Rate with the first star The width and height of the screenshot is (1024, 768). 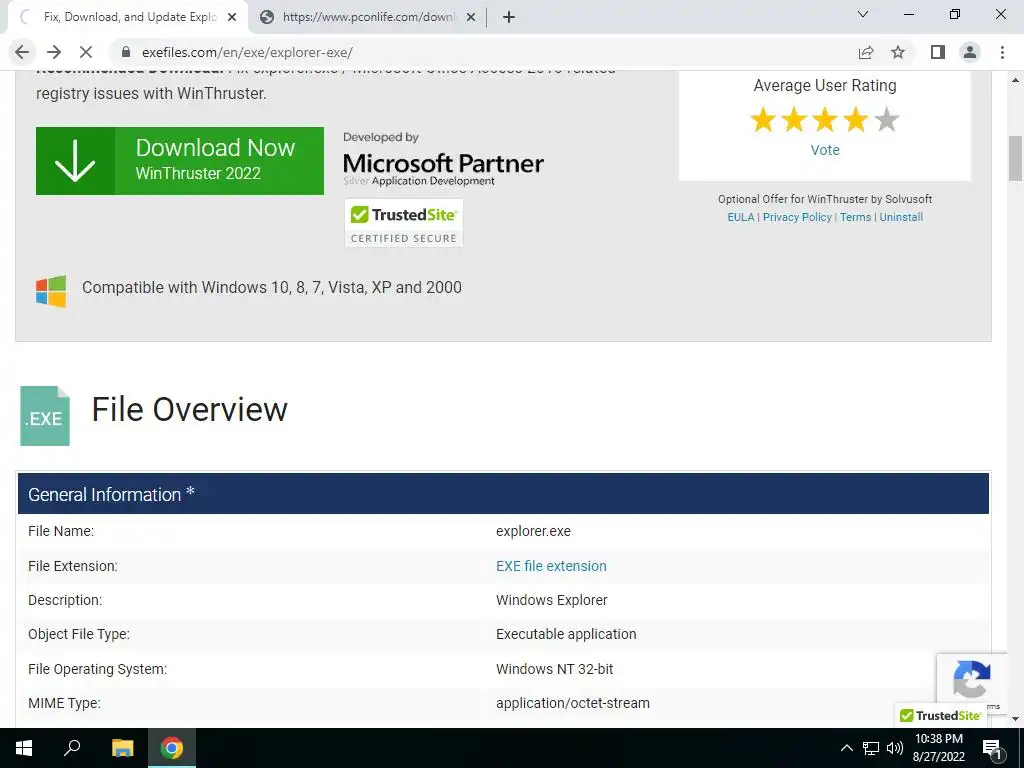[763, 120]
